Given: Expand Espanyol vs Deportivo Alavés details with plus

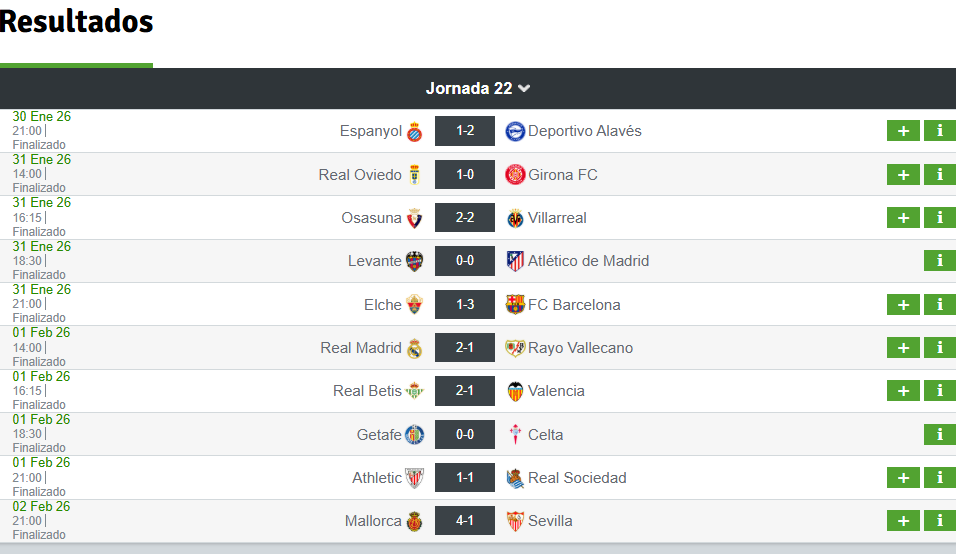Looking at the screenshot, I should click(x=903, y=131).
